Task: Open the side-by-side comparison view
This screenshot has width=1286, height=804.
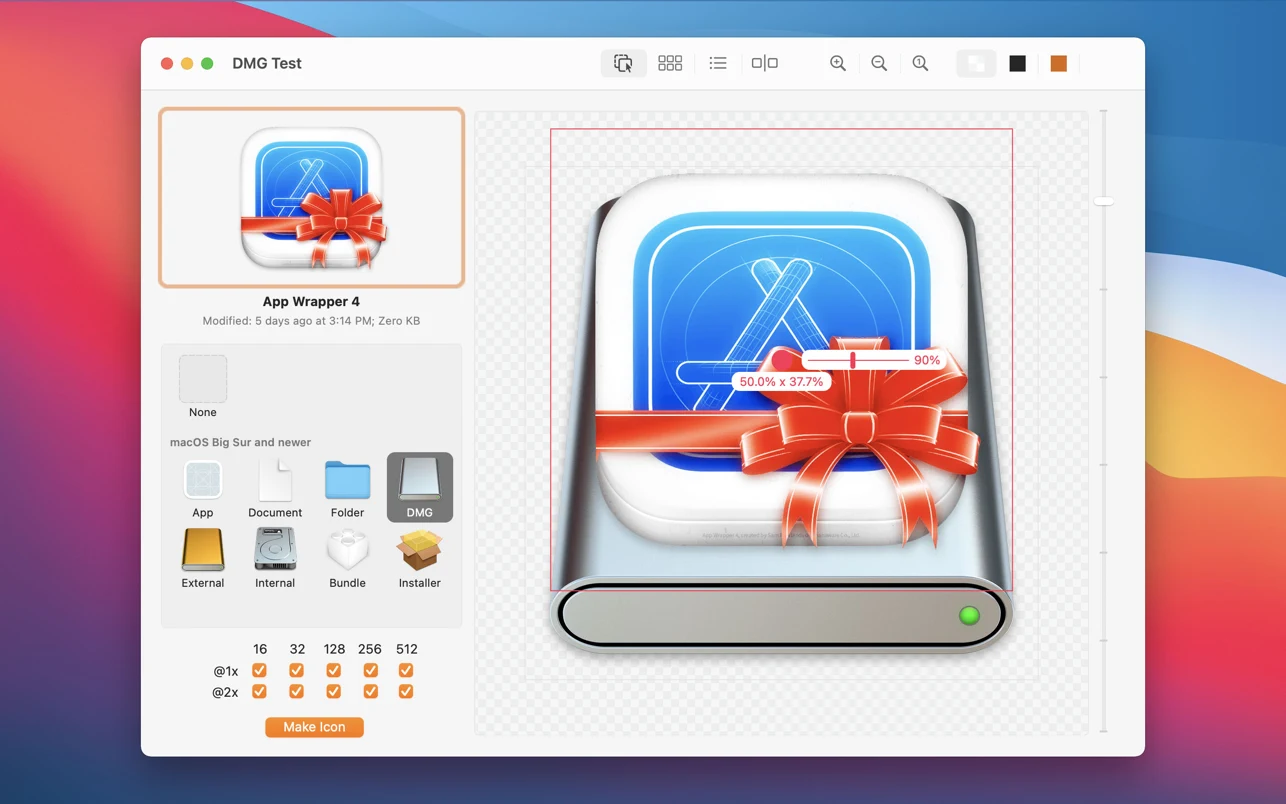Action: [764, 63]
